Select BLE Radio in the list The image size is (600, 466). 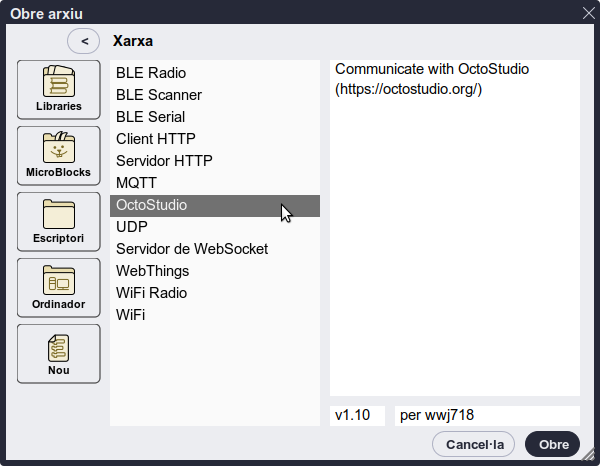coord(215,73)
